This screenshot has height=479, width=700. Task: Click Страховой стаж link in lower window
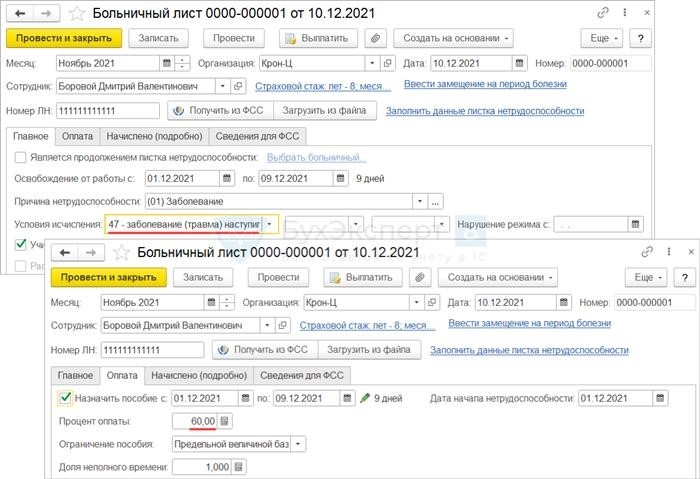point(367,326)
